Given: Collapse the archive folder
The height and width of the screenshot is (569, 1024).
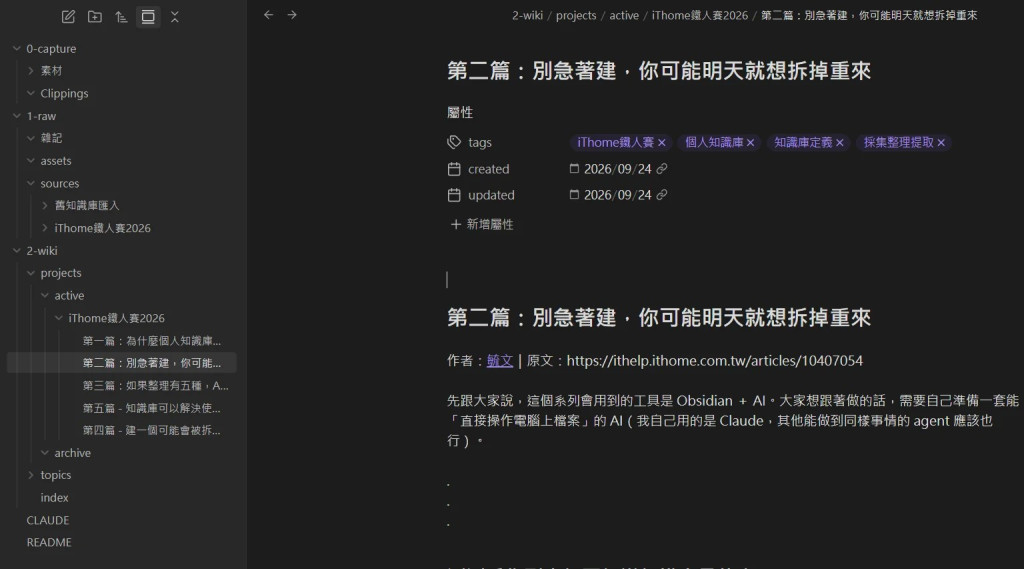Looking at the screenshot, I should point(44,453).
